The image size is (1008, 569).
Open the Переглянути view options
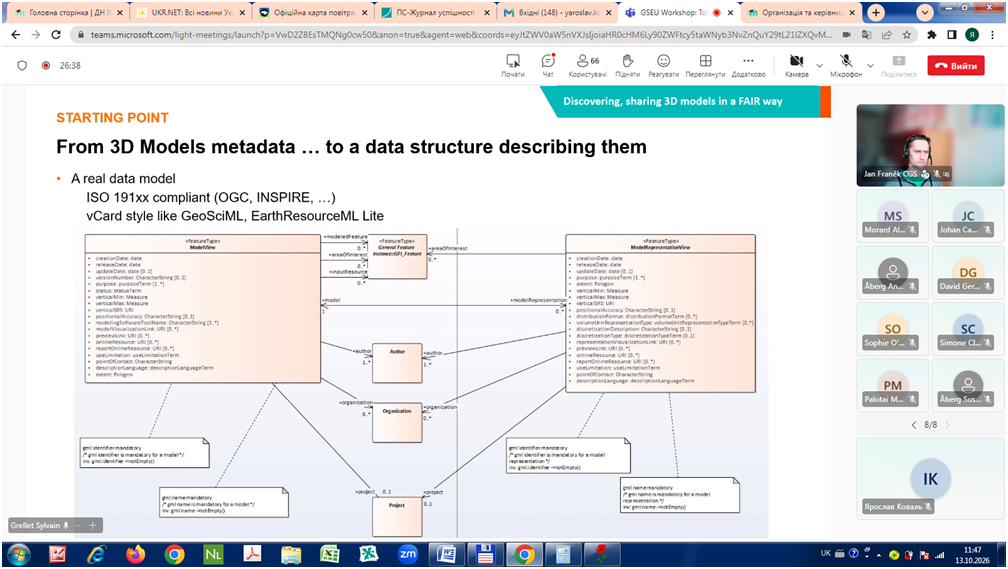point(705,65)
